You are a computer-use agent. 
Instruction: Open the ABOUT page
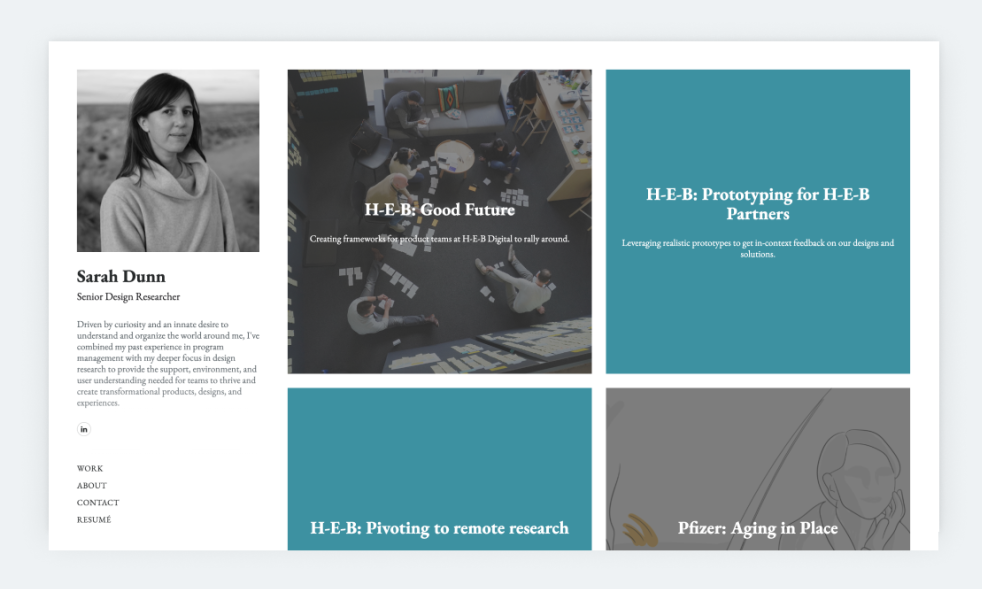pyautogui.click(x=91, y=486)
